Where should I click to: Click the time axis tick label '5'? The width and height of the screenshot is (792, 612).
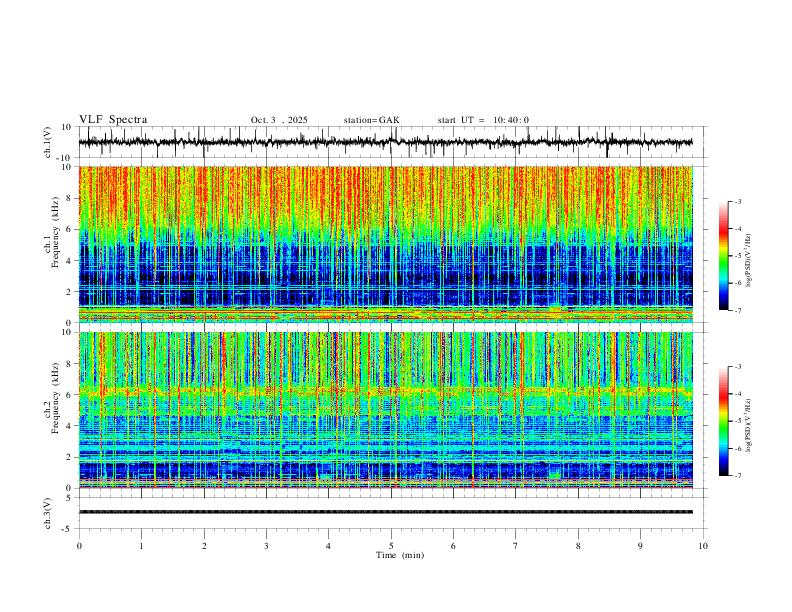(x=391, y=546)
